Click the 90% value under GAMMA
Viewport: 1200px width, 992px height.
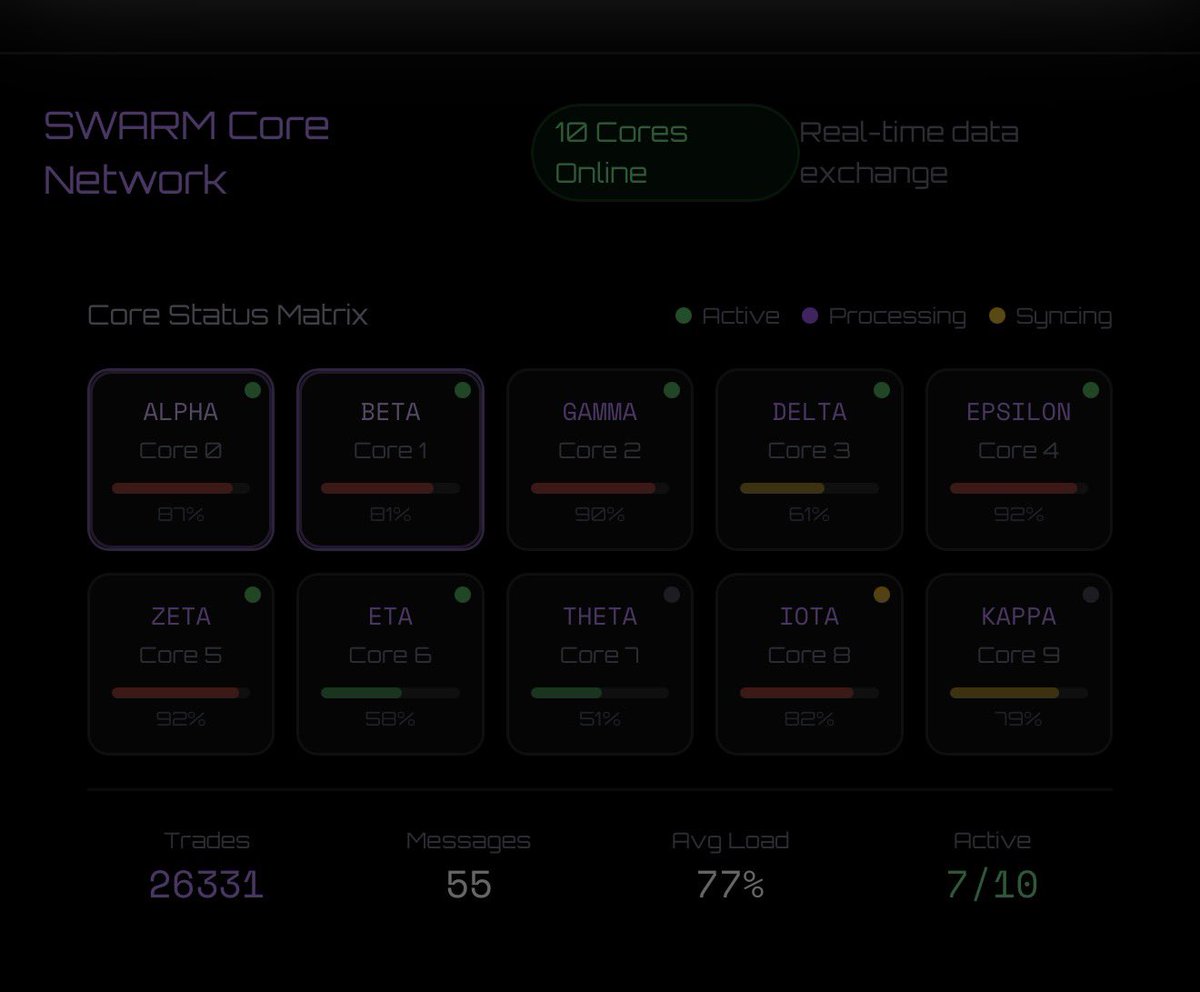click(x=600, y=515)
